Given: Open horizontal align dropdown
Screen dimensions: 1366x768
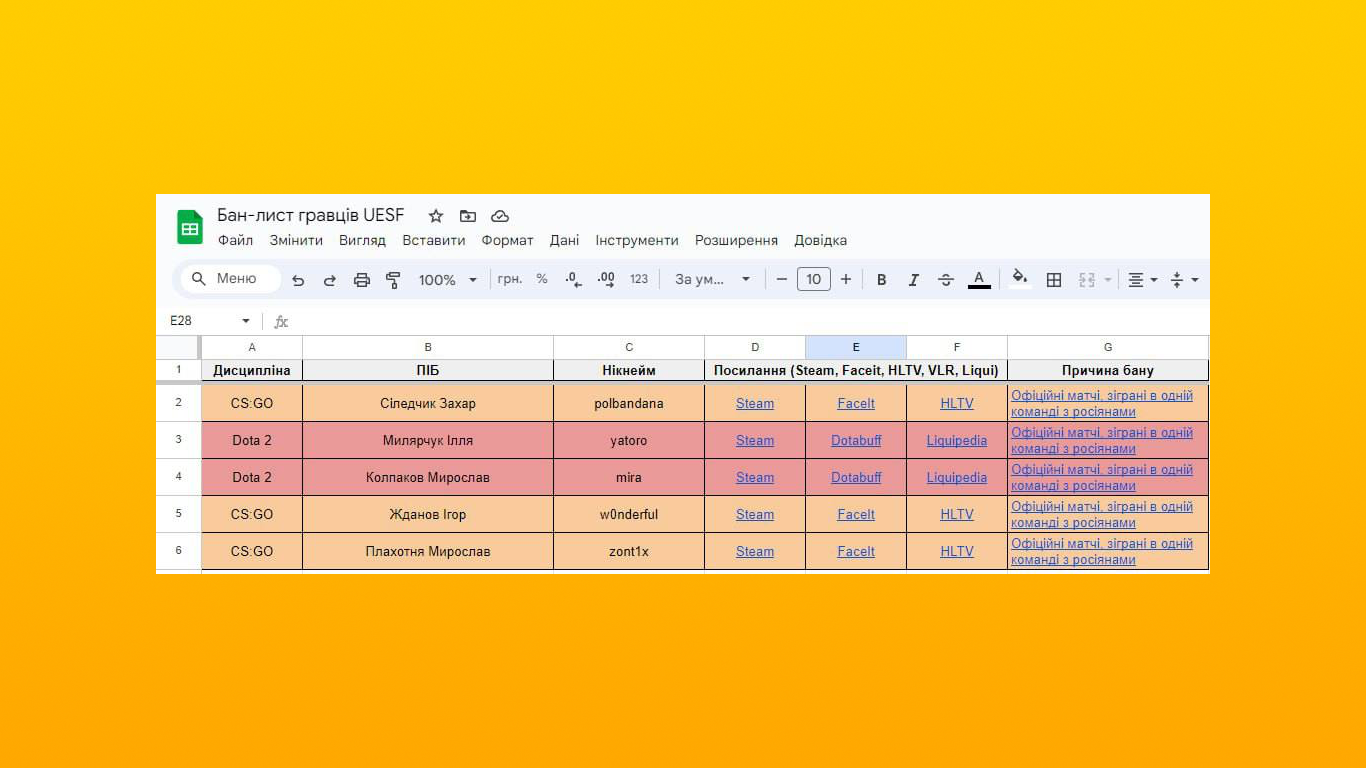Looking at the screenshot, I should [1142, 280].
